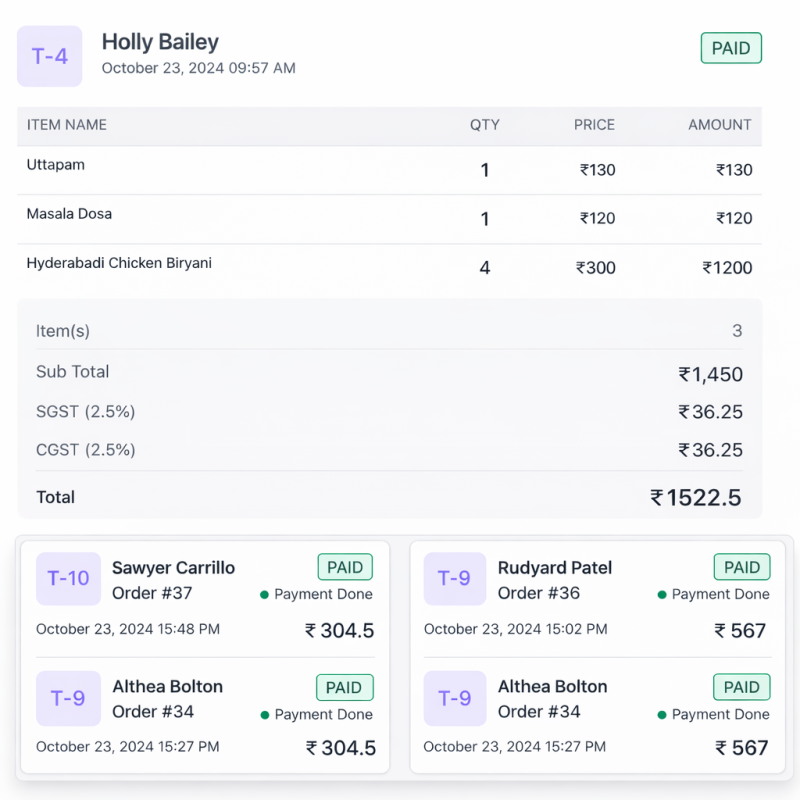Click the T-9 badge on Althea Bolton's left card
The image size is (800, 800).
pyautogui.click(x=68, y=698)
